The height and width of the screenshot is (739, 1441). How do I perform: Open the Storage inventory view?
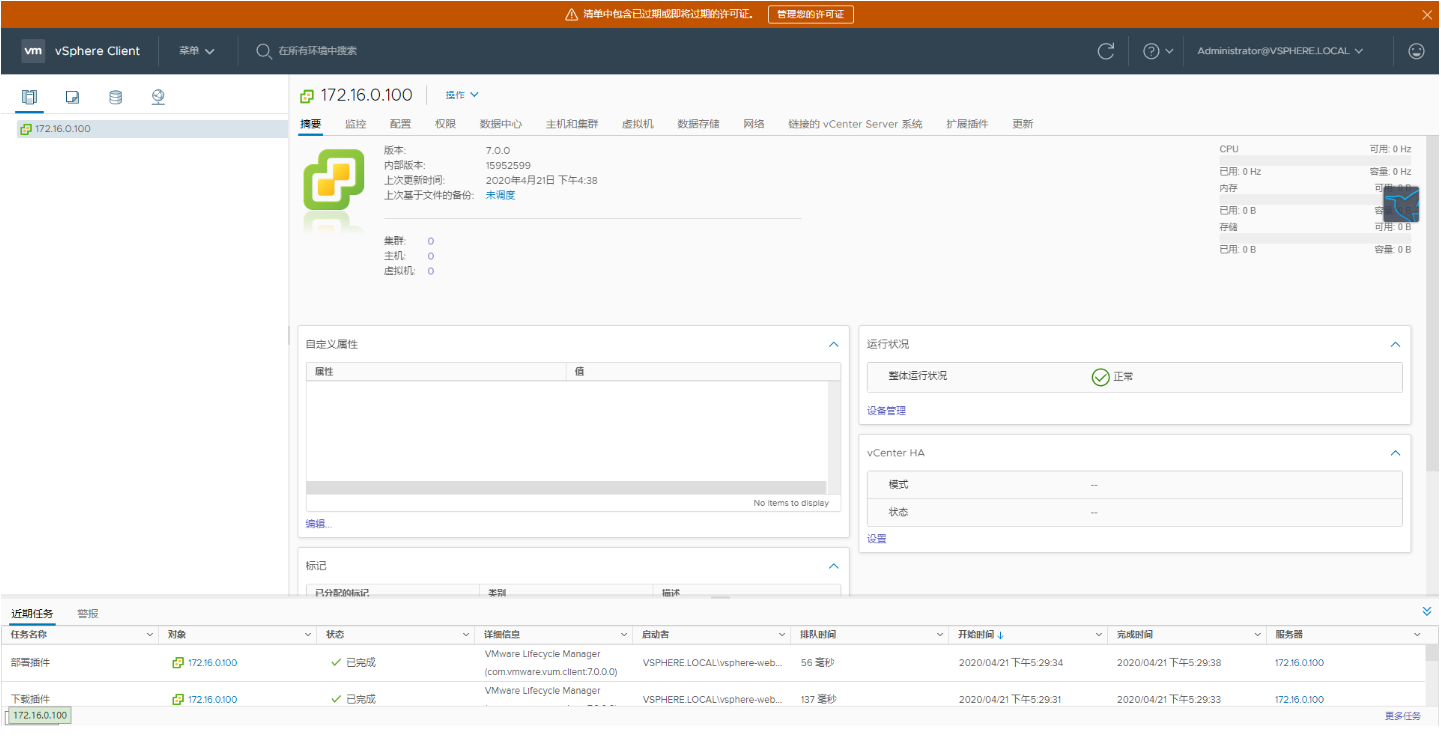tap(115, 97)
